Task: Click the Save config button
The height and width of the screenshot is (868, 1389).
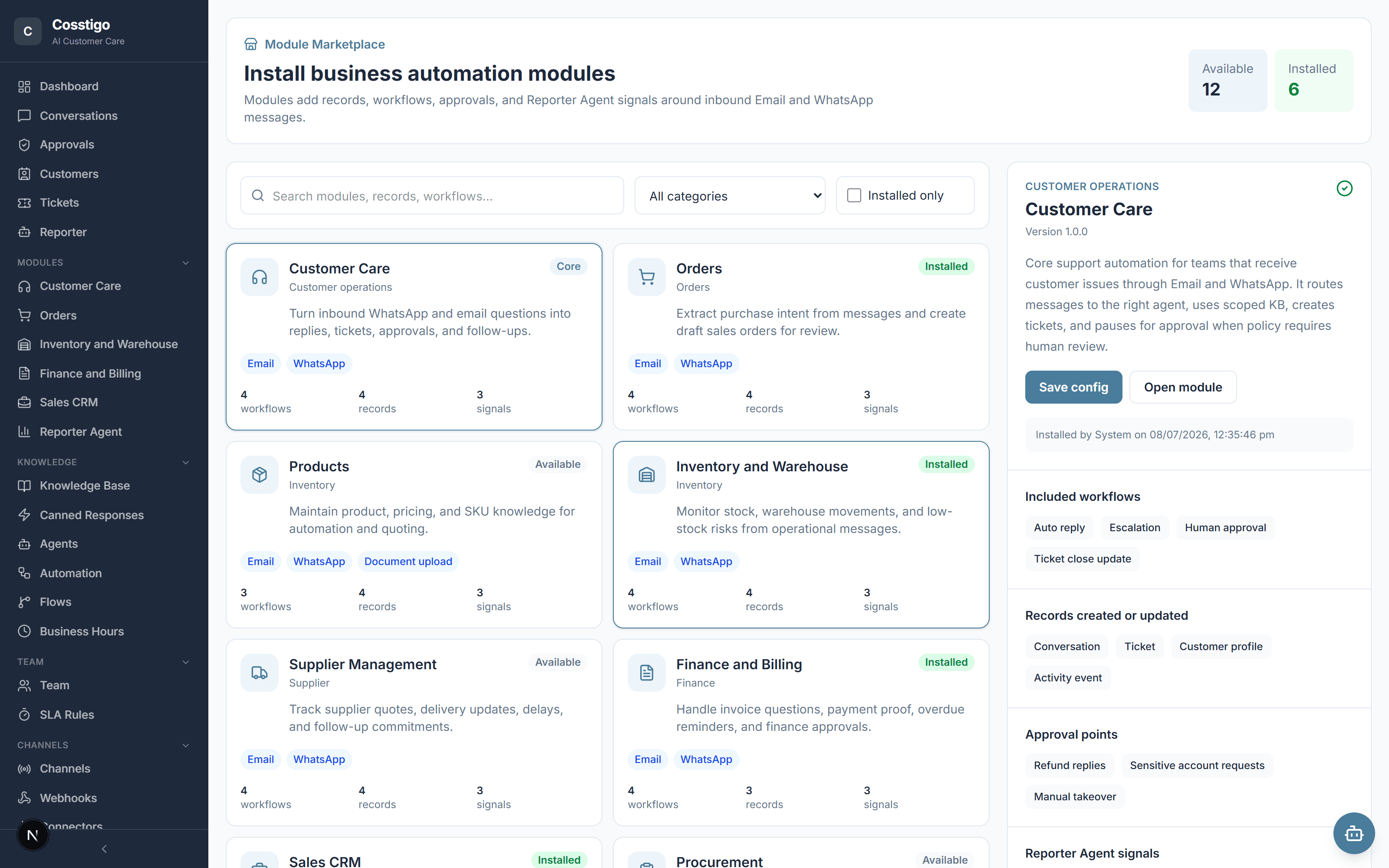Action: pos(1073,387)
